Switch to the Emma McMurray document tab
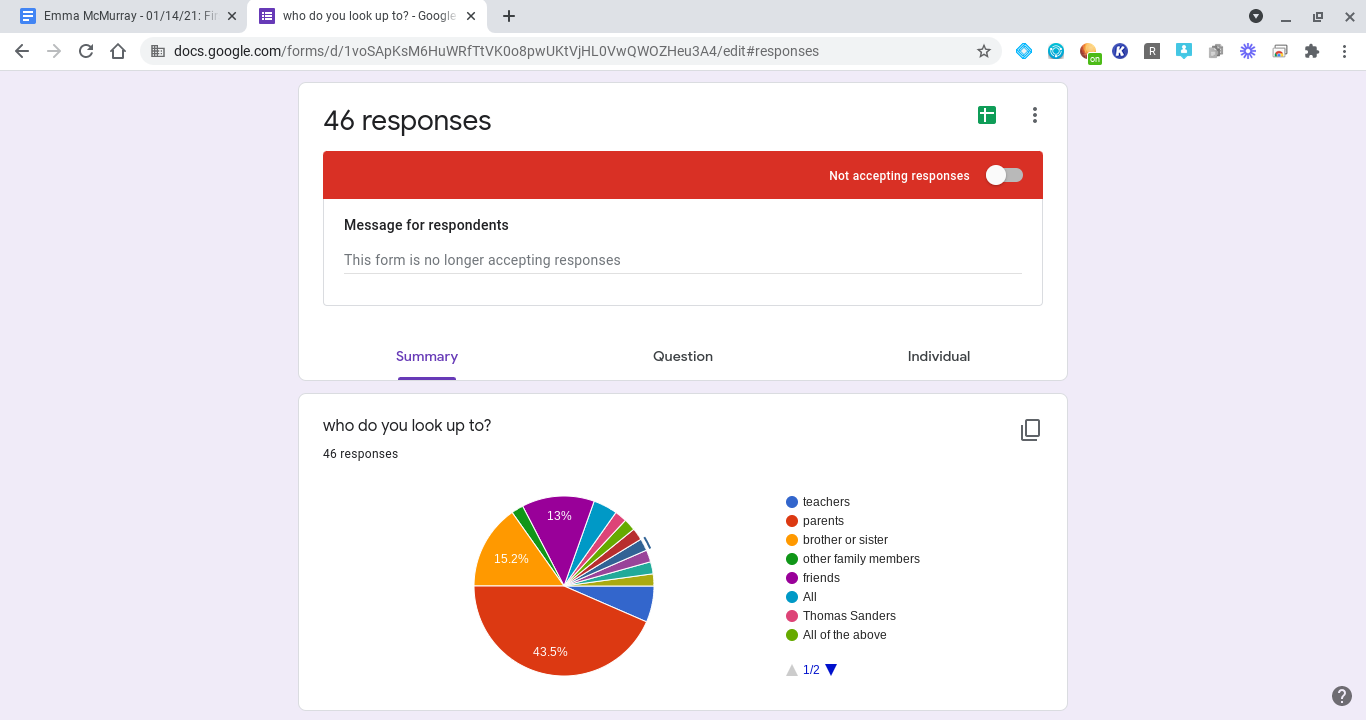Screen dimensions: 1366x720 click(x=122, y=16)
